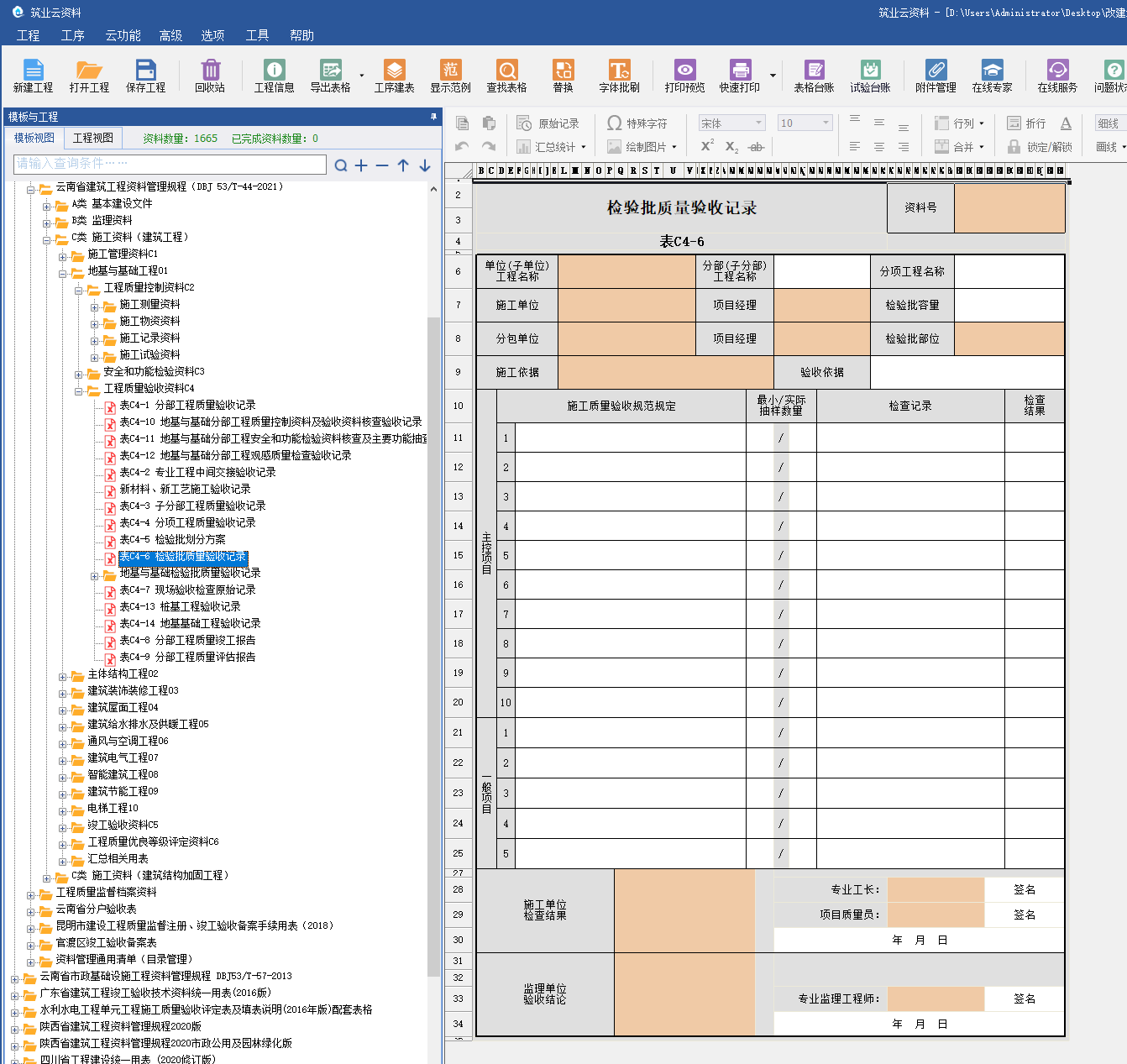Open 在线专家 online expert
This screenshot has width=1127, height=1064.
tap(992, 76)
